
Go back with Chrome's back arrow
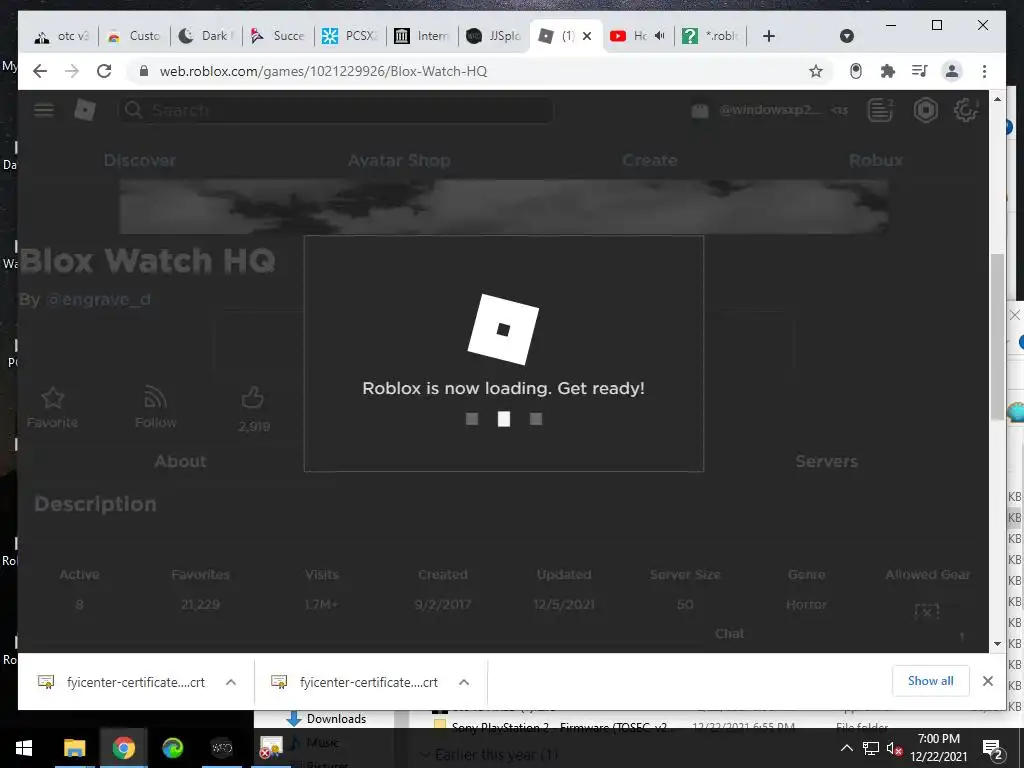pyautogui.click(x=40, y=71)
